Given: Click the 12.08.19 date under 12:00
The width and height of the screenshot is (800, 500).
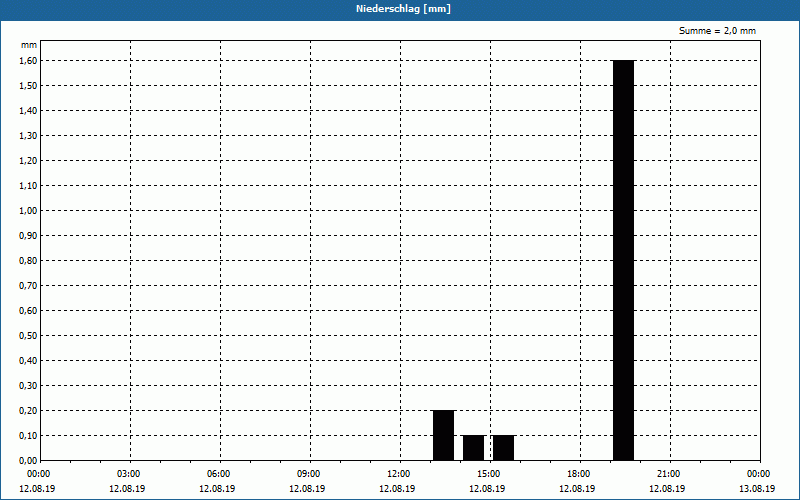Looking at the screenshot, I should [397, 488].
